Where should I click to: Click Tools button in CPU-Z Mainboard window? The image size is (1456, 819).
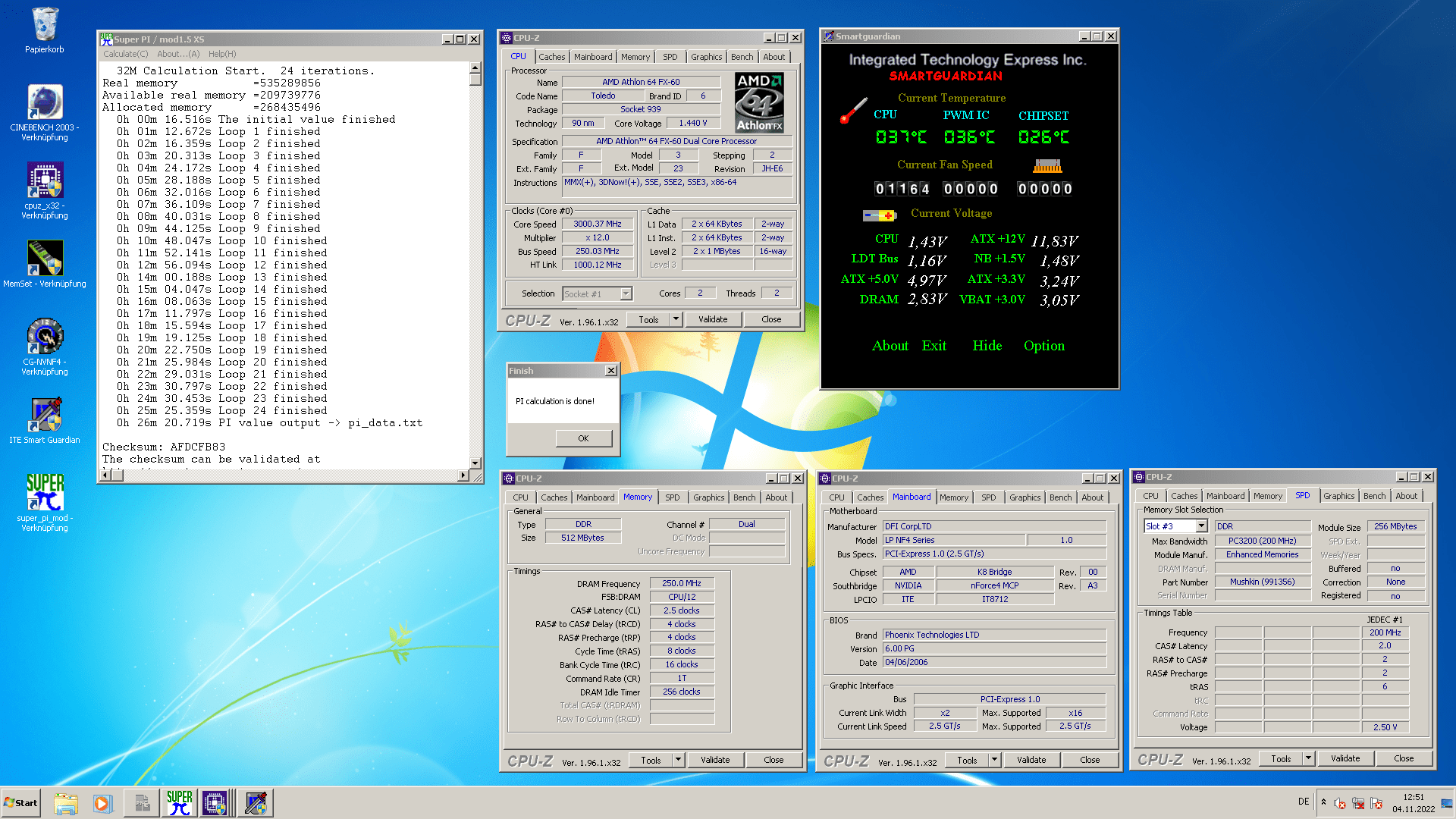pos(967,760)
